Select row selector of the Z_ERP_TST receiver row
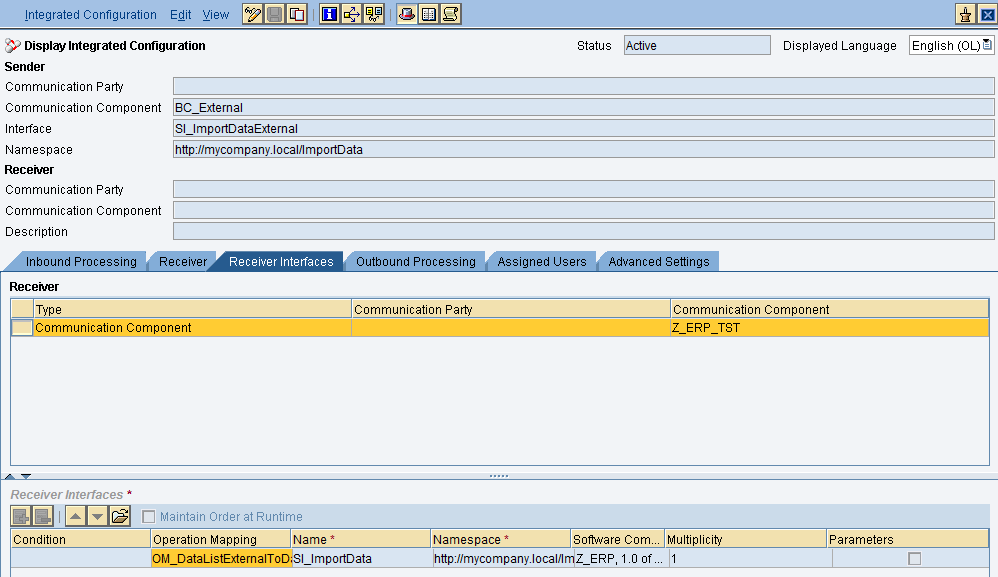Screen dimensions: 998x577 click(x=22, y=328)
